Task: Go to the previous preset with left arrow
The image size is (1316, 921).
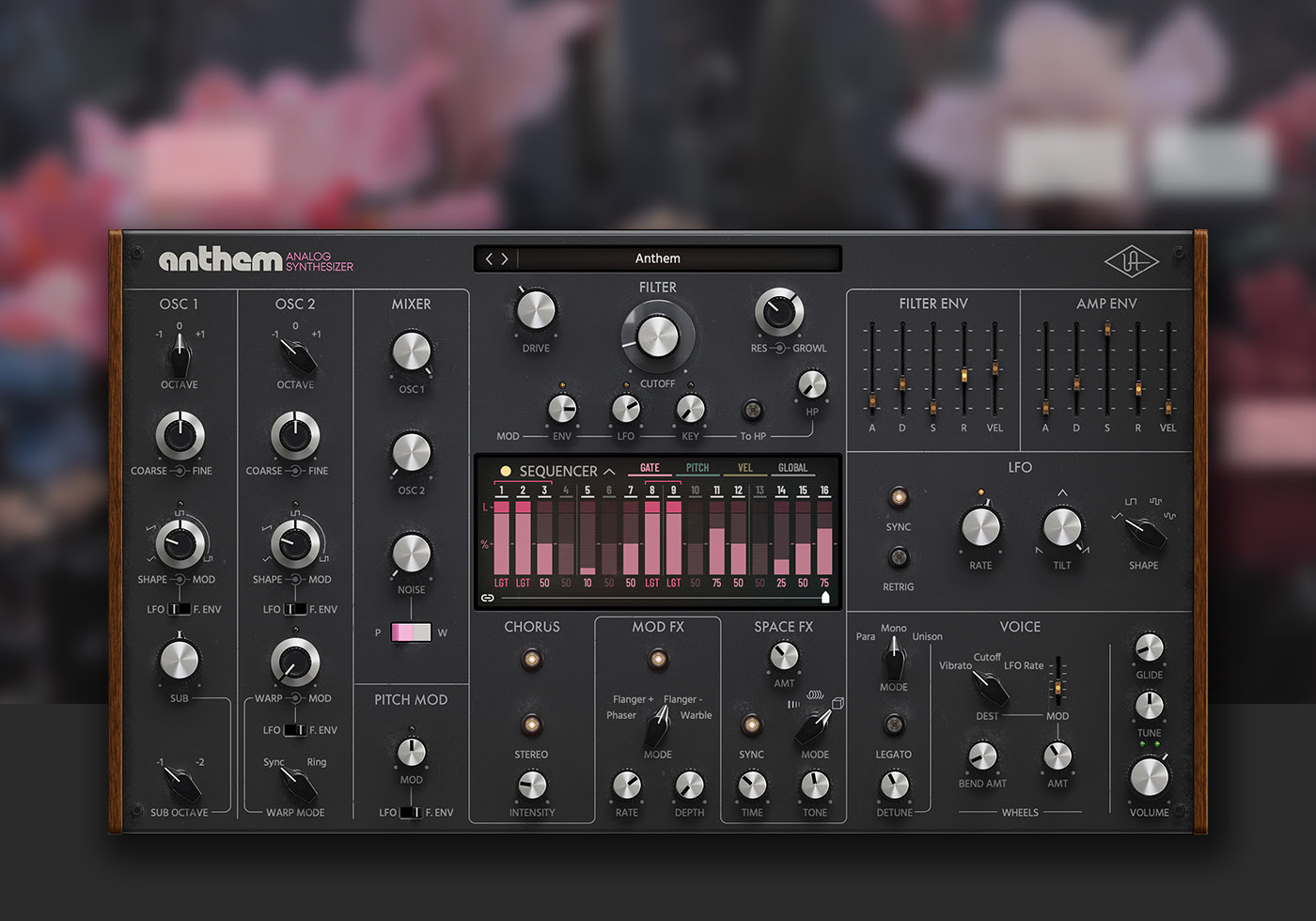Action: (489, 258)
